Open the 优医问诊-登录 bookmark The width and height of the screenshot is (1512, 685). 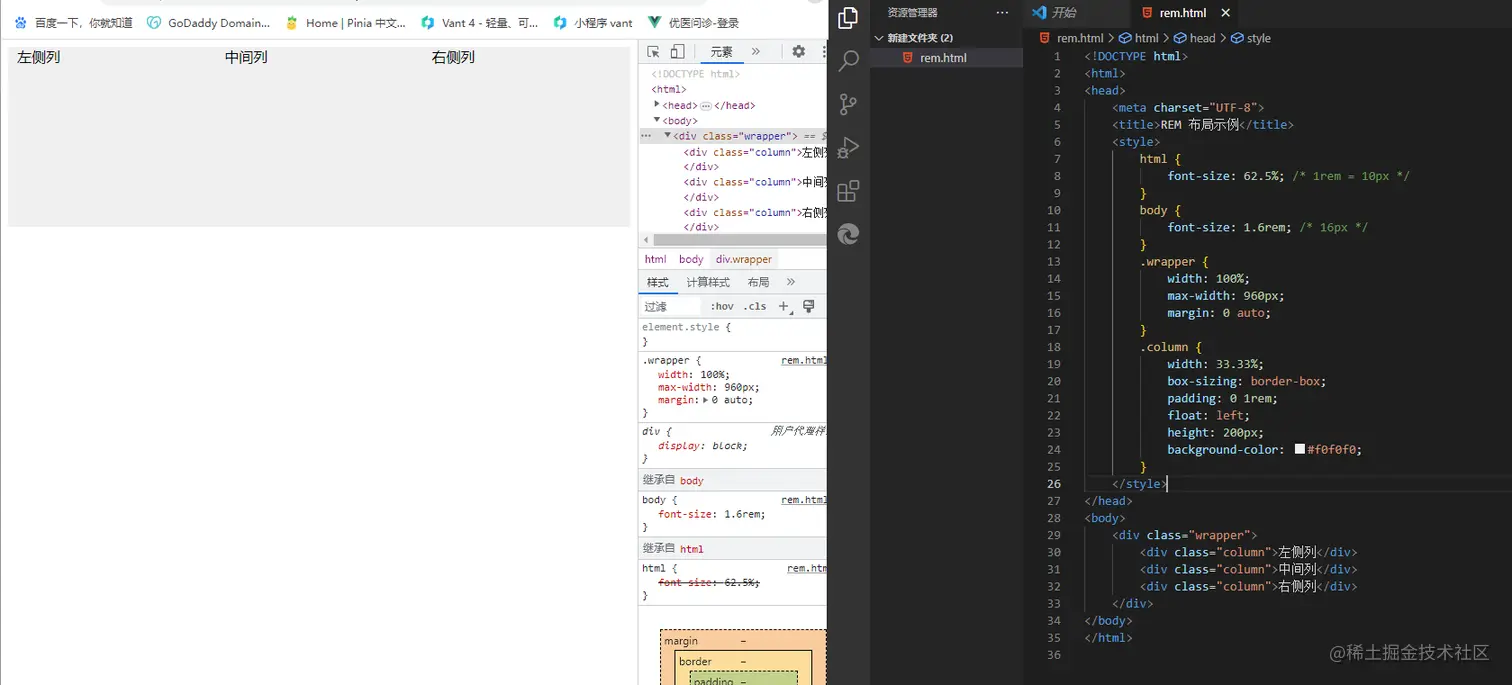694,22
